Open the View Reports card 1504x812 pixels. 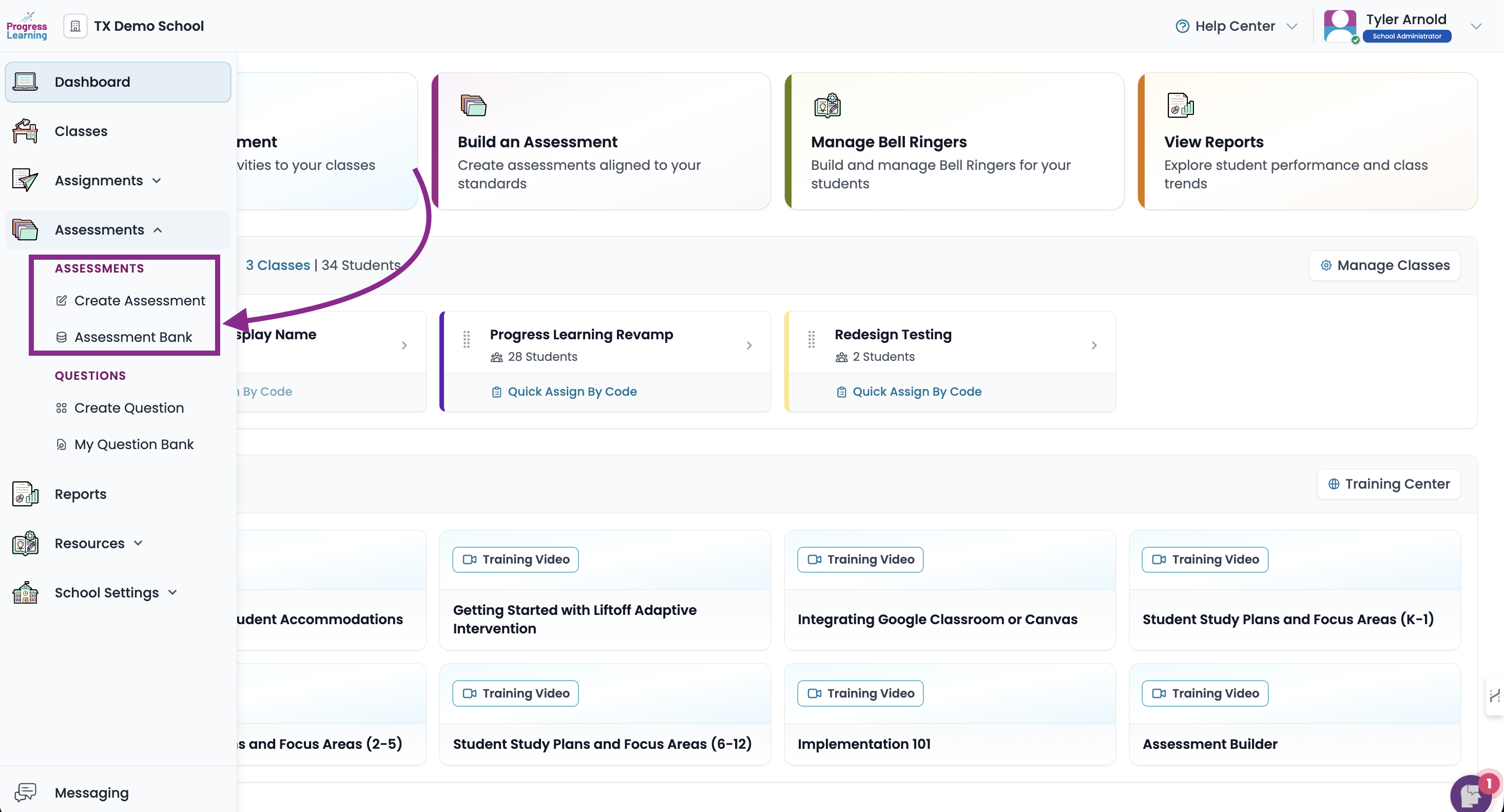tap(1308, 141)
